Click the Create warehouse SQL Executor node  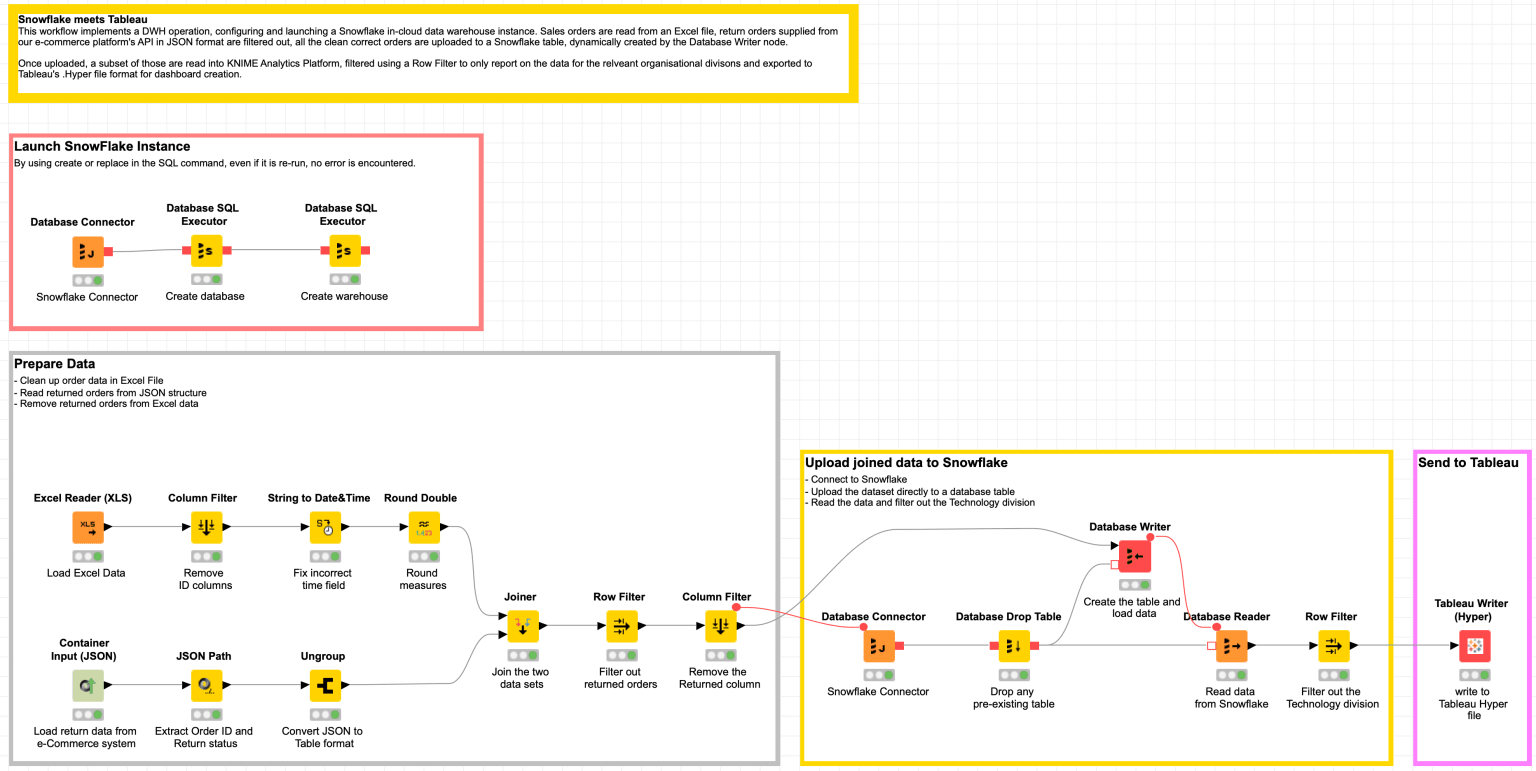(x=345, y=251)
